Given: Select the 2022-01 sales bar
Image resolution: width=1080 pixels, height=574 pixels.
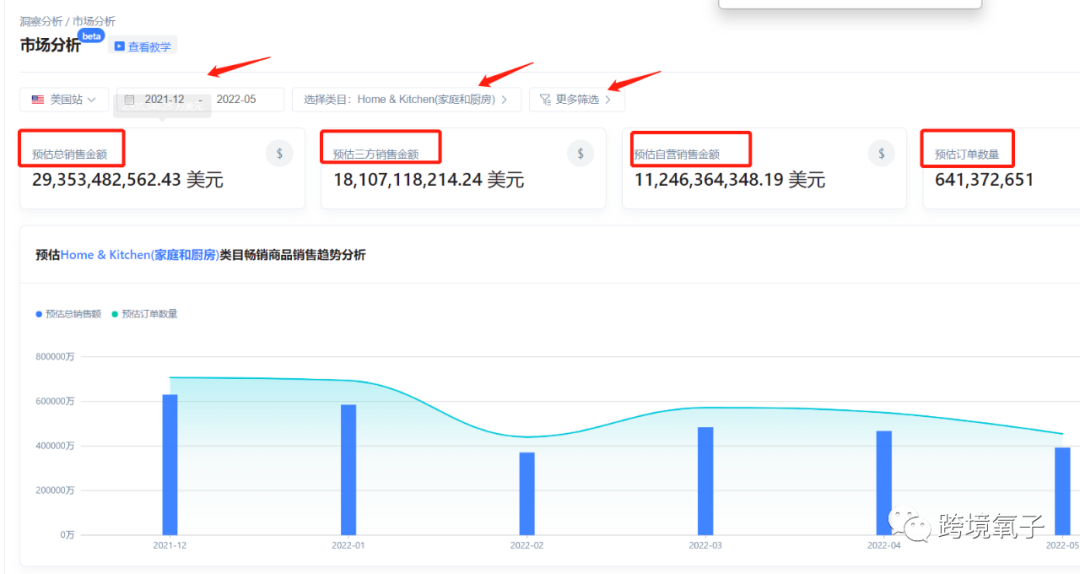Looking at the screenshot, I should (349, 469).
